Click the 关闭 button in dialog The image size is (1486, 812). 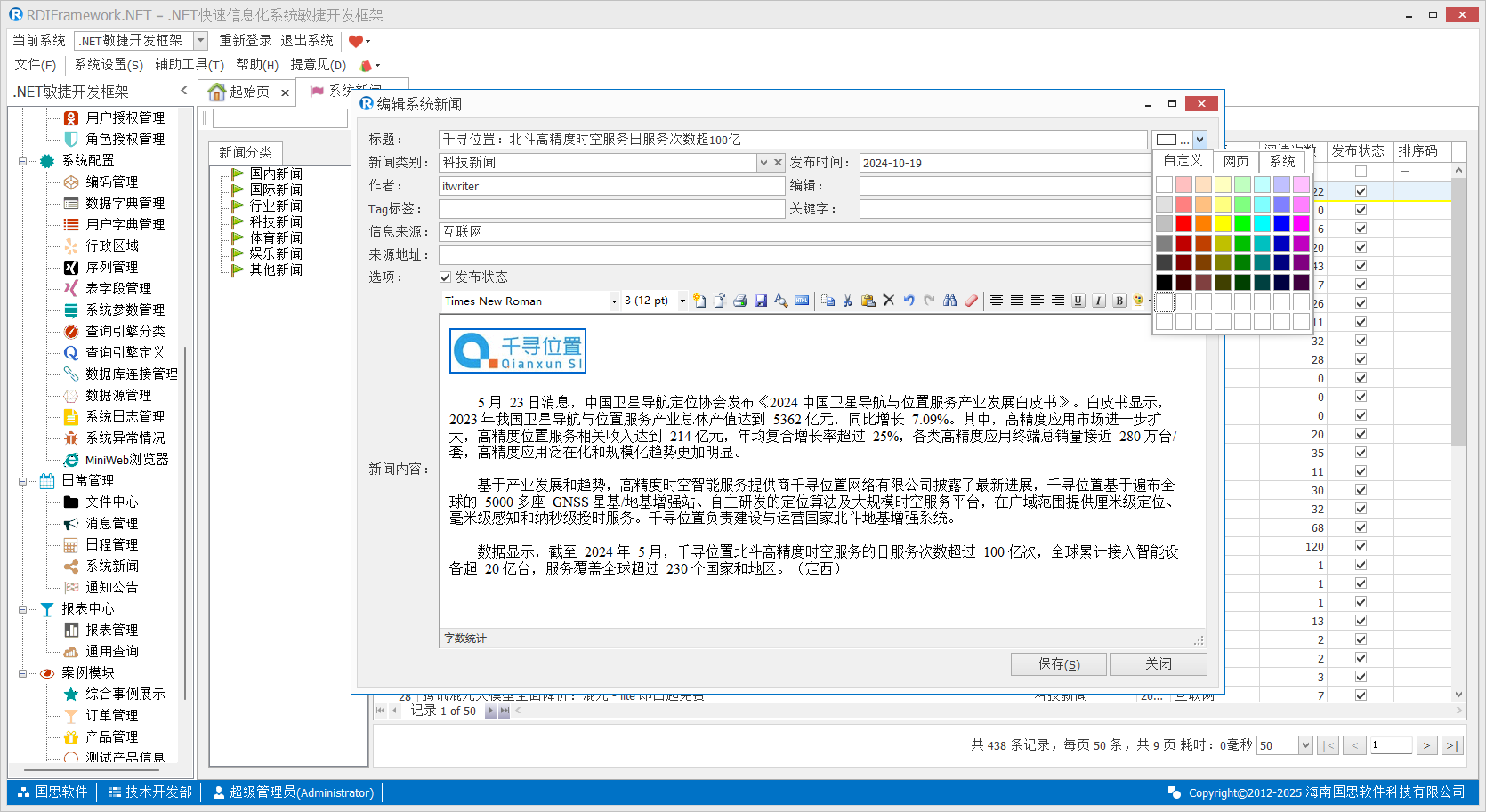1158,664
